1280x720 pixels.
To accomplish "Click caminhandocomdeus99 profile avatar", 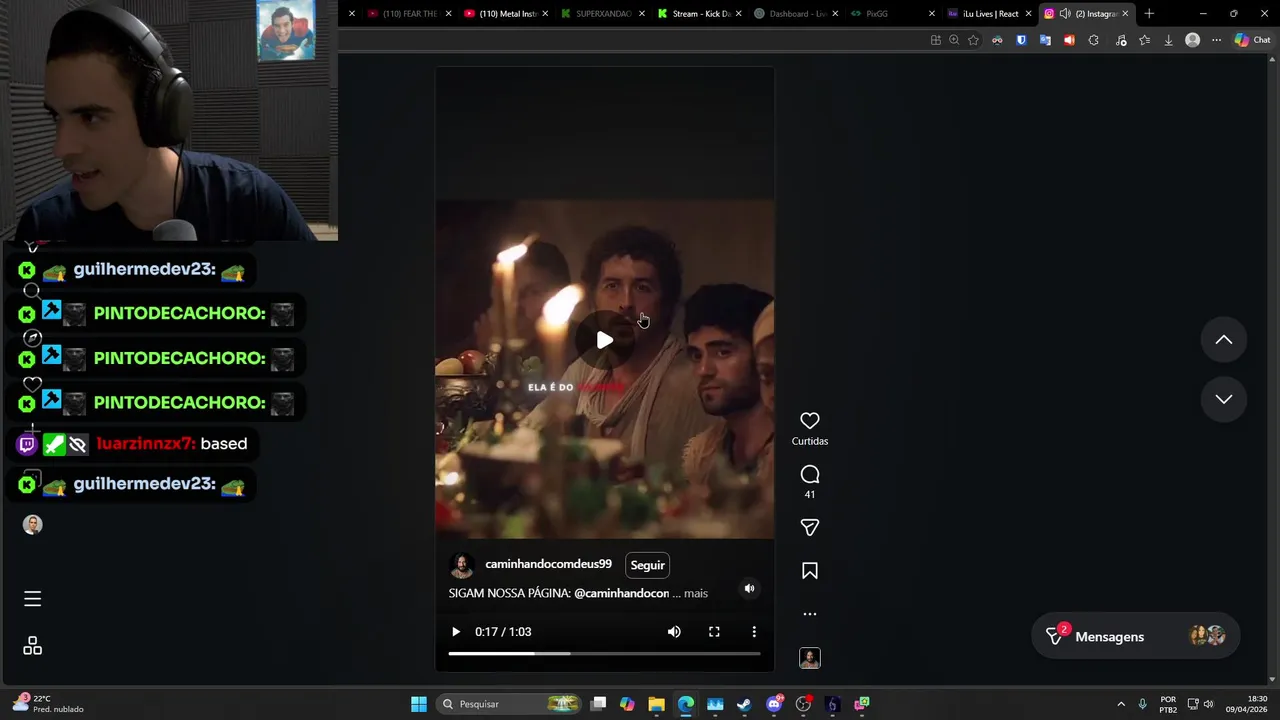I will click(462, 566).
